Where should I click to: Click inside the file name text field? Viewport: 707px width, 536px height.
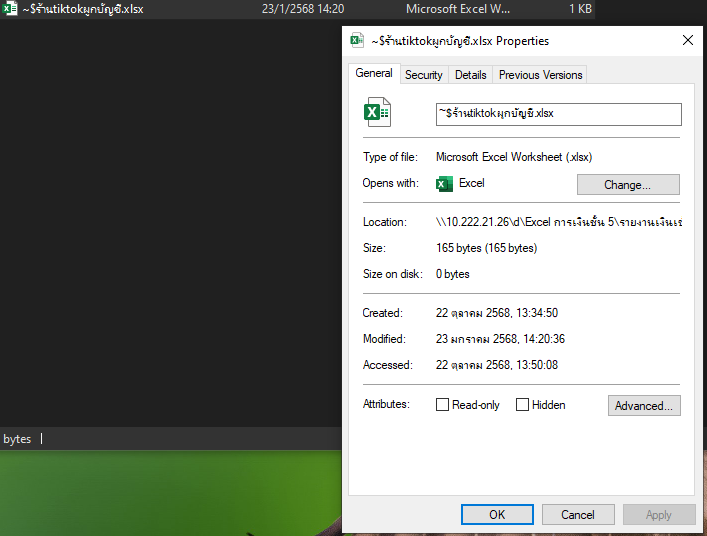(x=558, y=114)
